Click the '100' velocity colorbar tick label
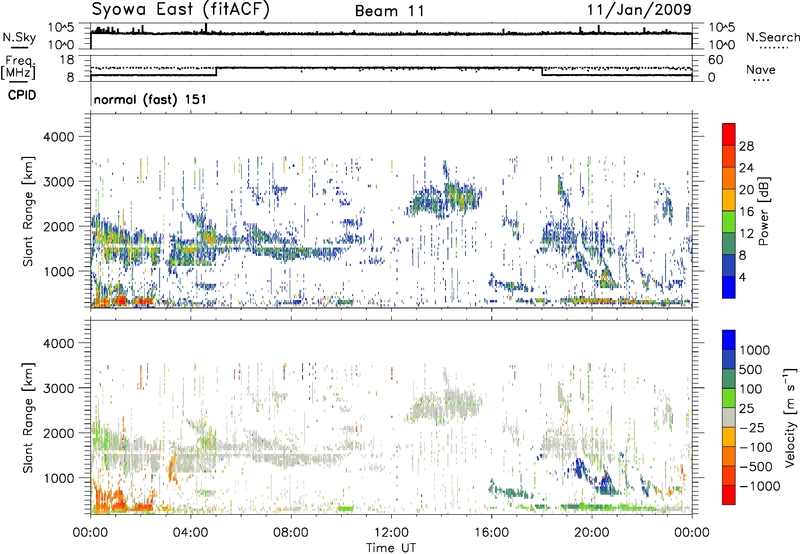 point(752,389)
